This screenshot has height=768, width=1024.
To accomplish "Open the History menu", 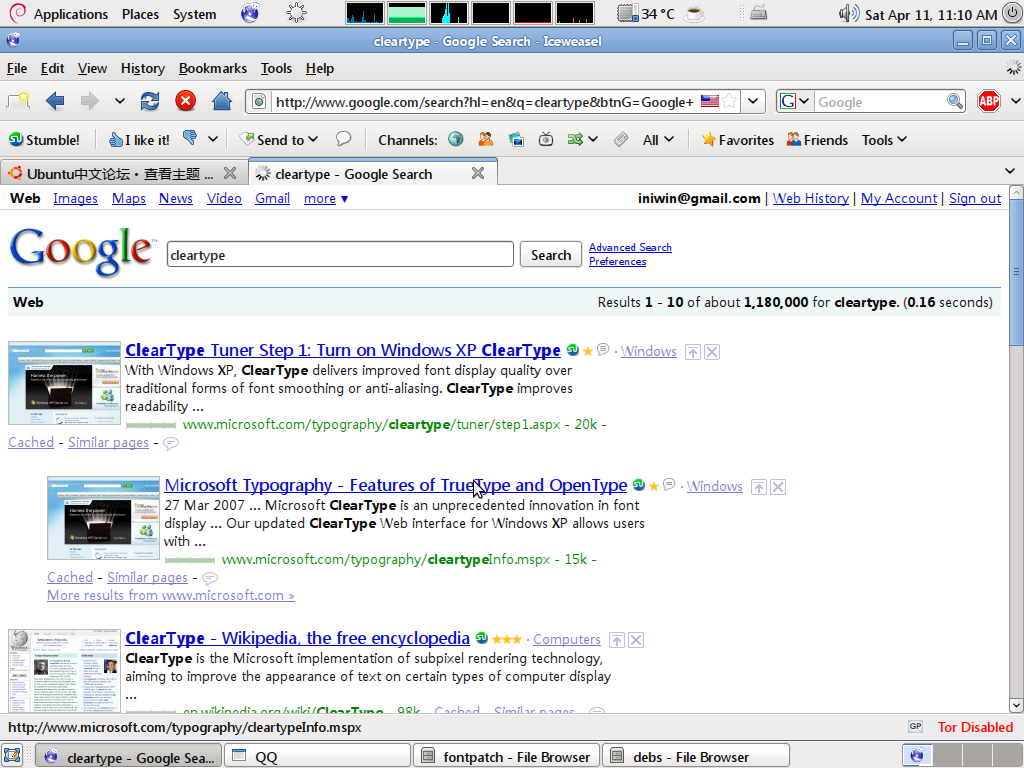I will click(142, 69).
